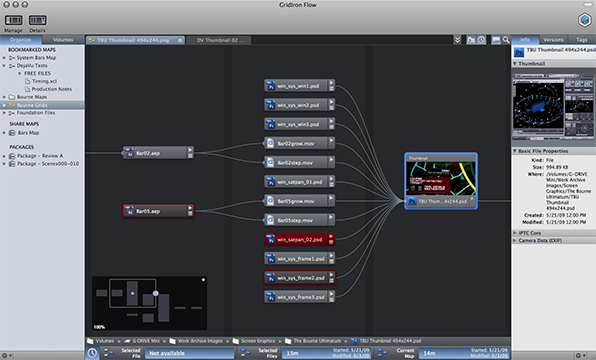Expand the Foundation Files item

(4, 113)
